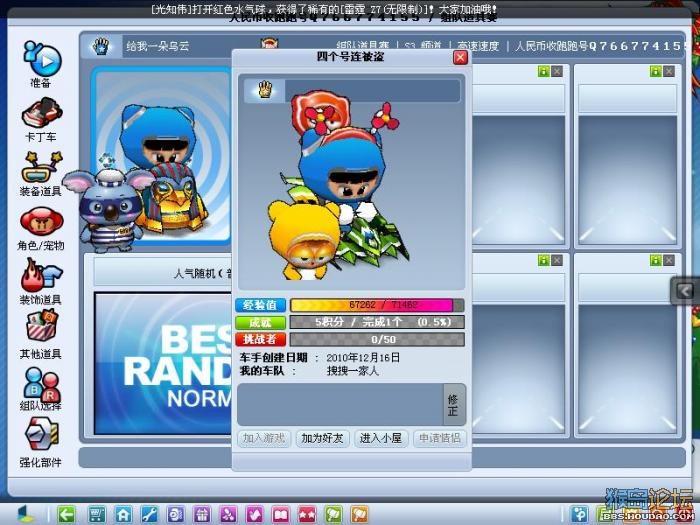The width and height of the screenshot is (700, 525).
Task: Click the 加入游戏 join game button
Action: [264, 438]
